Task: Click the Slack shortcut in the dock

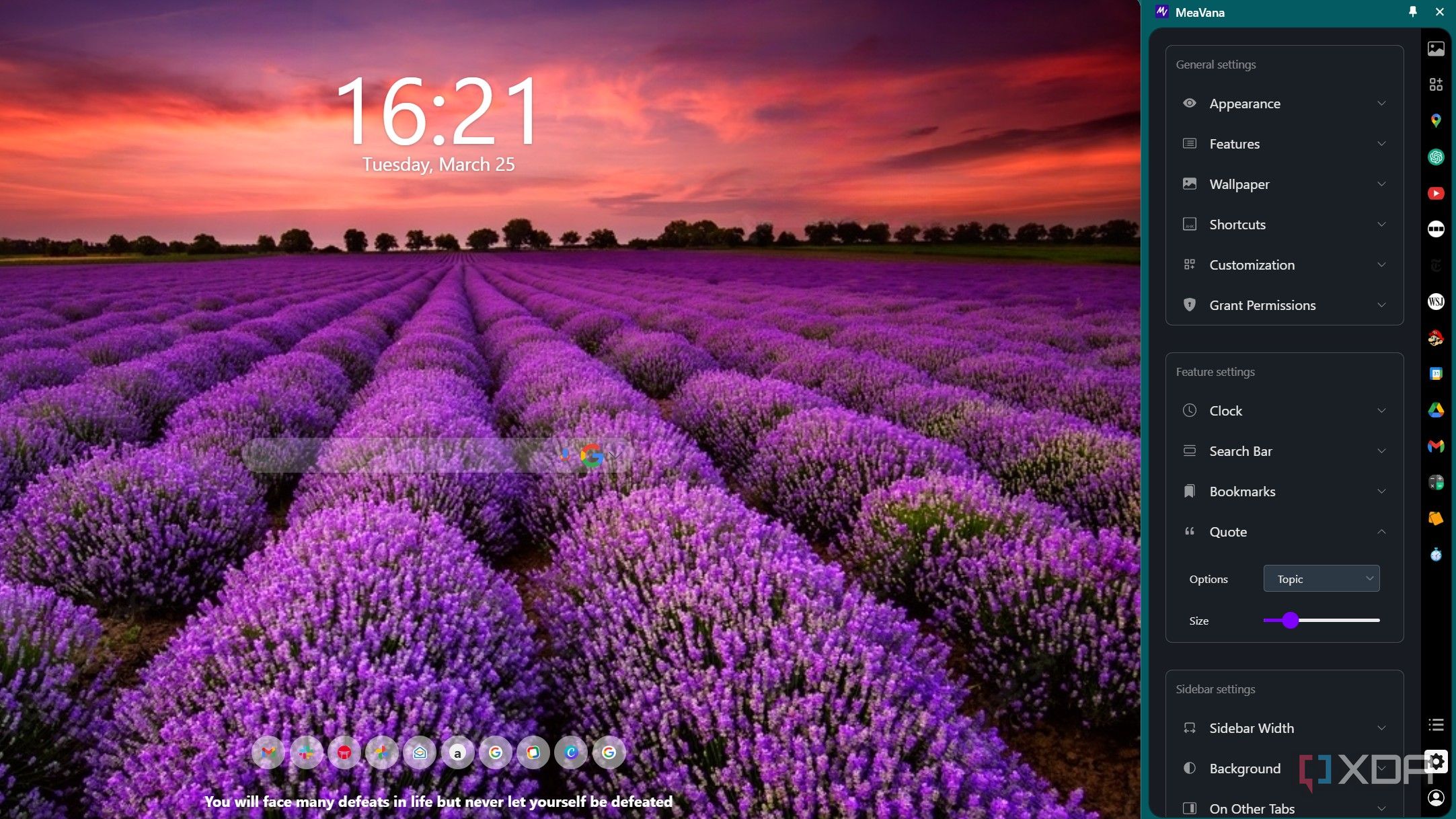Action: [307, 752]
